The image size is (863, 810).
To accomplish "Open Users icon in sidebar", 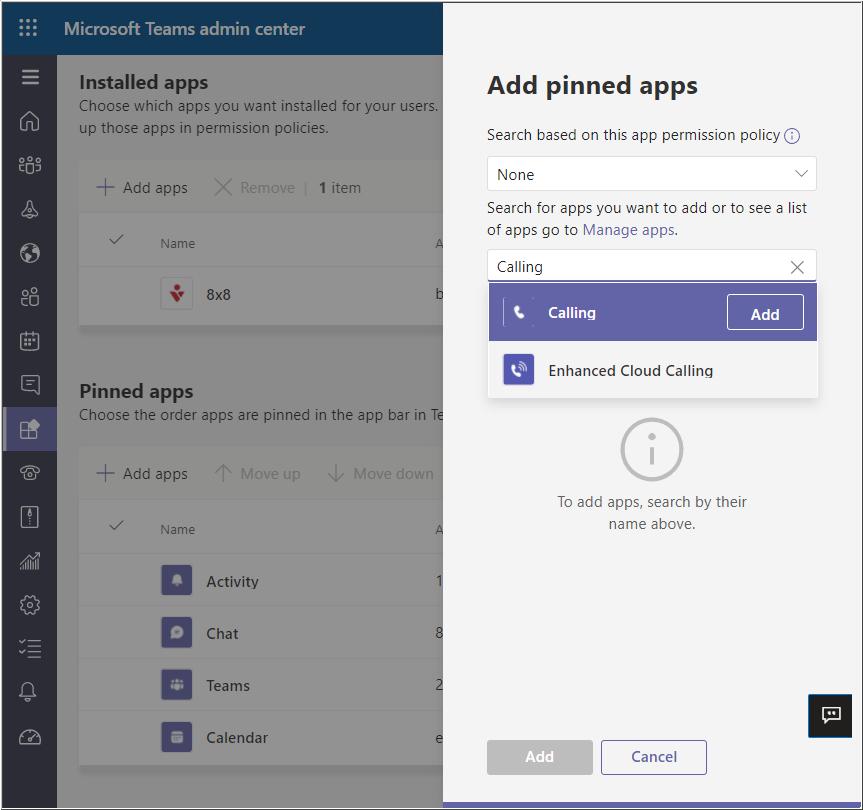I will pos(30,297).
